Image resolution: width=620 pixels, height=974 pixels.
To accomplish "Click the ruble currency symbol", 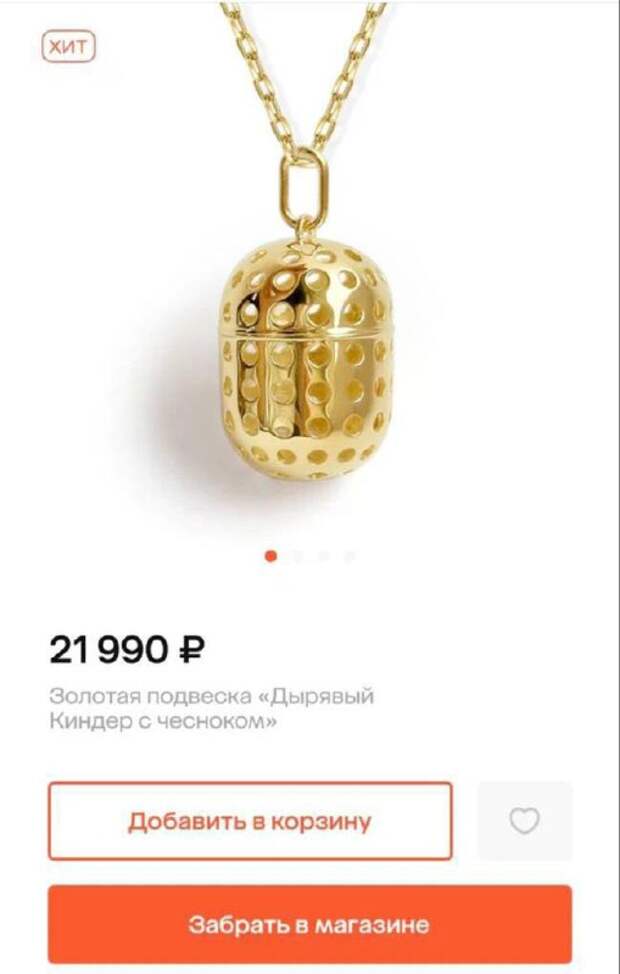I will click(192, 650).
